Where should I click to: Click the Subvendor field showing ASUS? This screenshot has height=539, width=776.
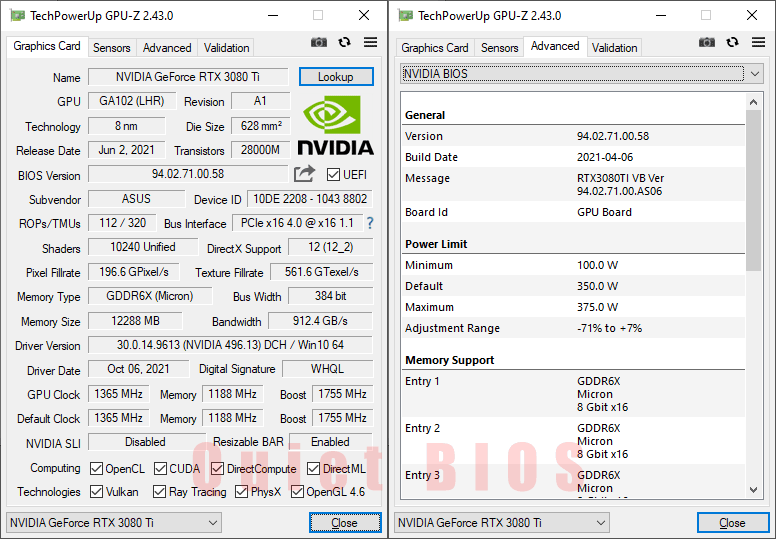coord(137,198)
